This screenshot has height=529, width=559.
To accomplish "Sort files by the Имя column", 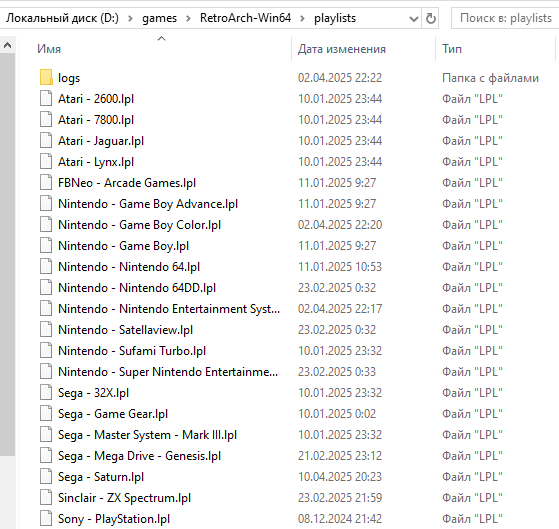I will pyautogui.click(x=49, y=49).
